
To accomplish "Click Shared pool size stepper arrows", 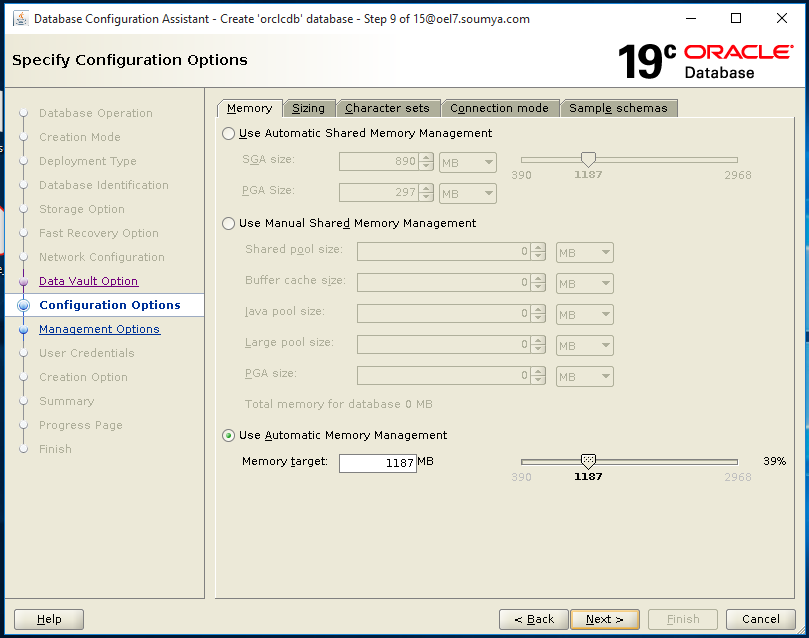I will 538,252.
